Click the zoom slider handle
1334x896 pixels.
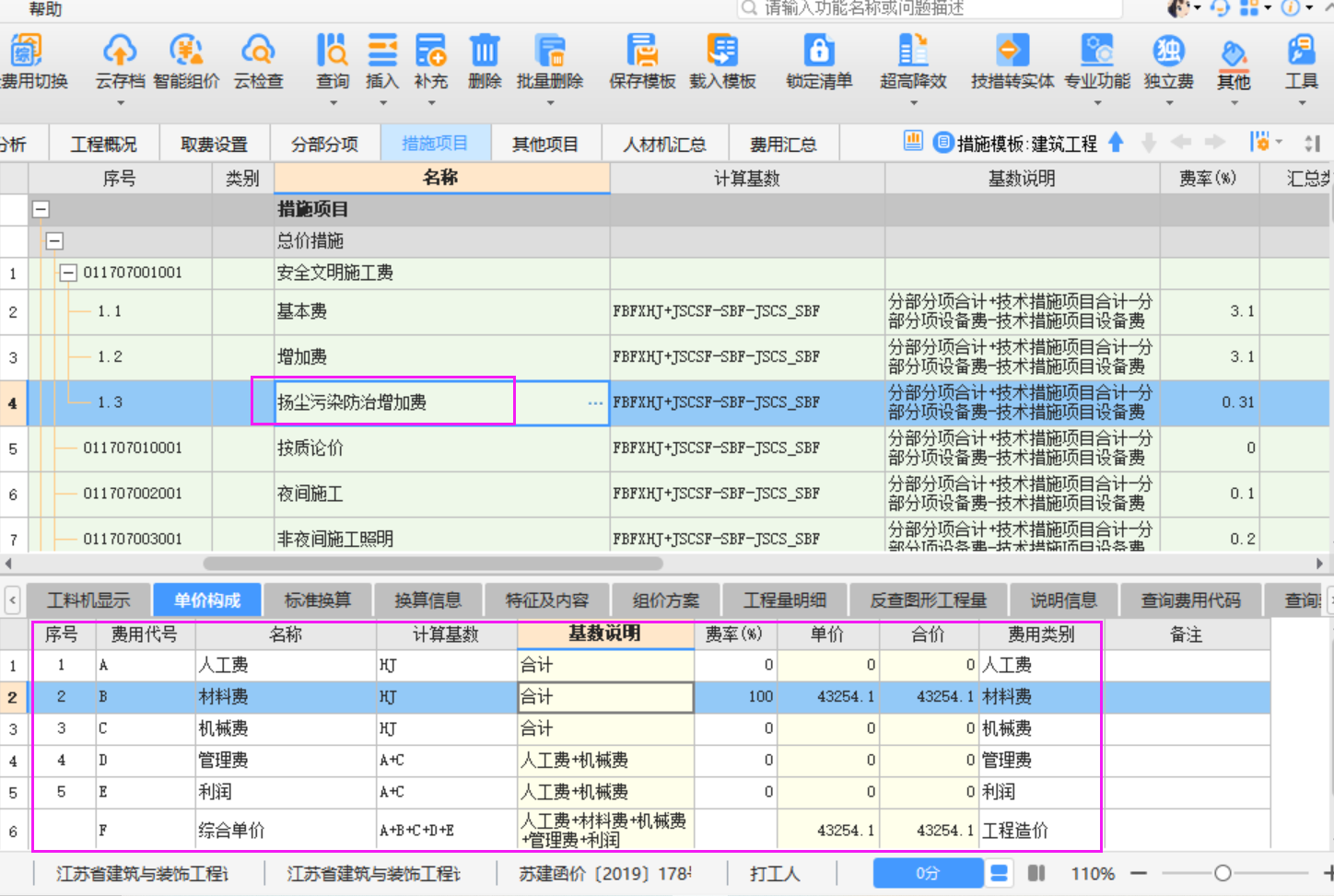click(1223, 873)
